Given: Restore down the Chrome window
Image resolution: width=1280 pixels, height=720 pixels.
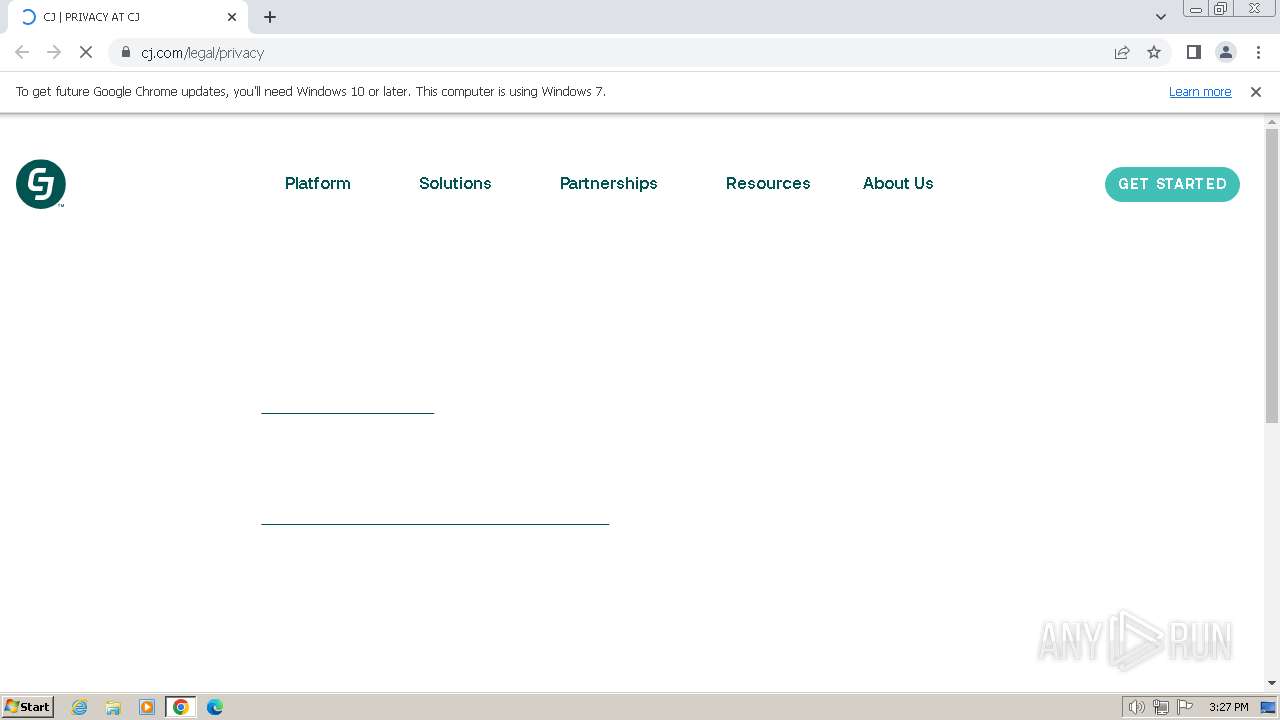Looking at the screenshot, I should click(1221, 9).
